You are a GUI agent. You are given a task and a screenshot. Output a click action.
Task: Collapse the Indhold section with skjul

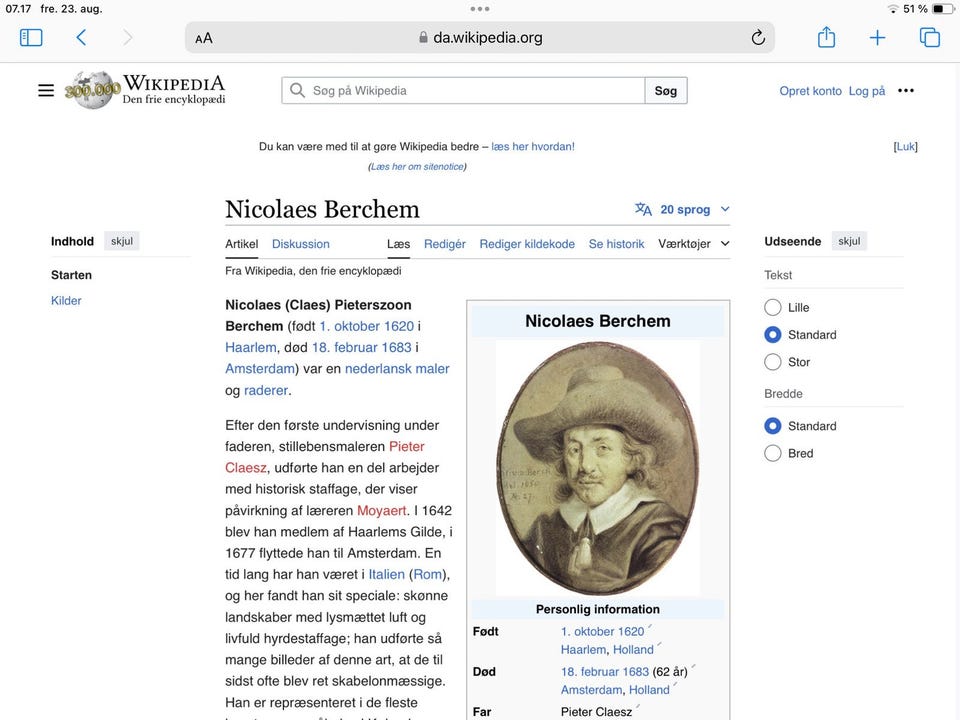tap(121, 241)
